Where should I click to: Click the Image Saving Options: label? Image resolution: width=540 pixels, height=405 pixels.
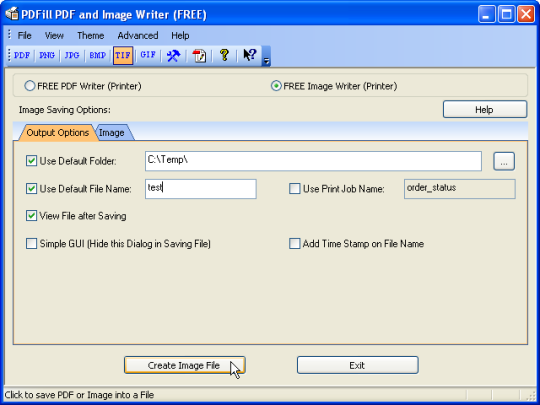pyautogui.click(x=65, y=110)
